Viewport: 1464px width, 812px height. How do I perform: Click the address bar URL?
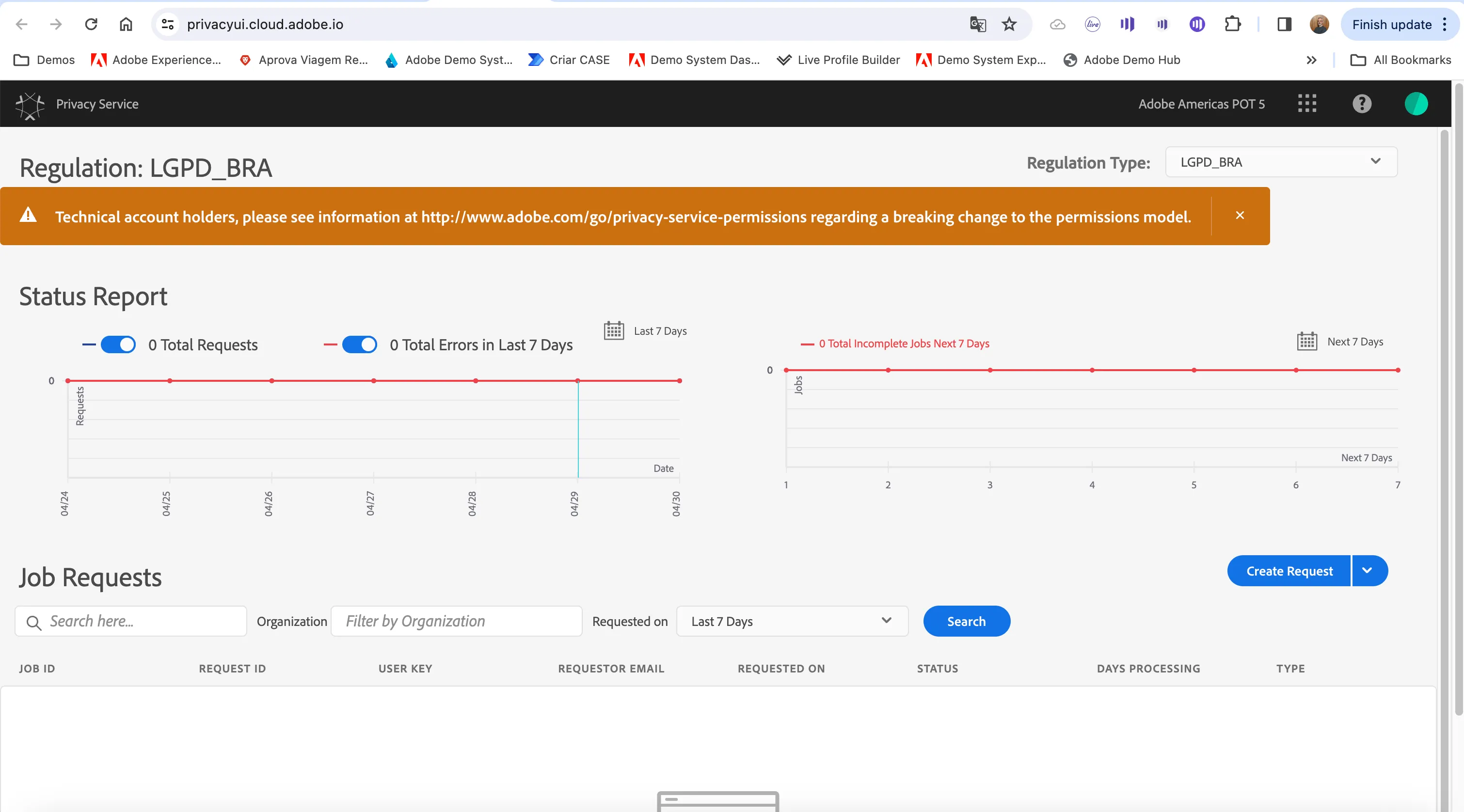265,24
